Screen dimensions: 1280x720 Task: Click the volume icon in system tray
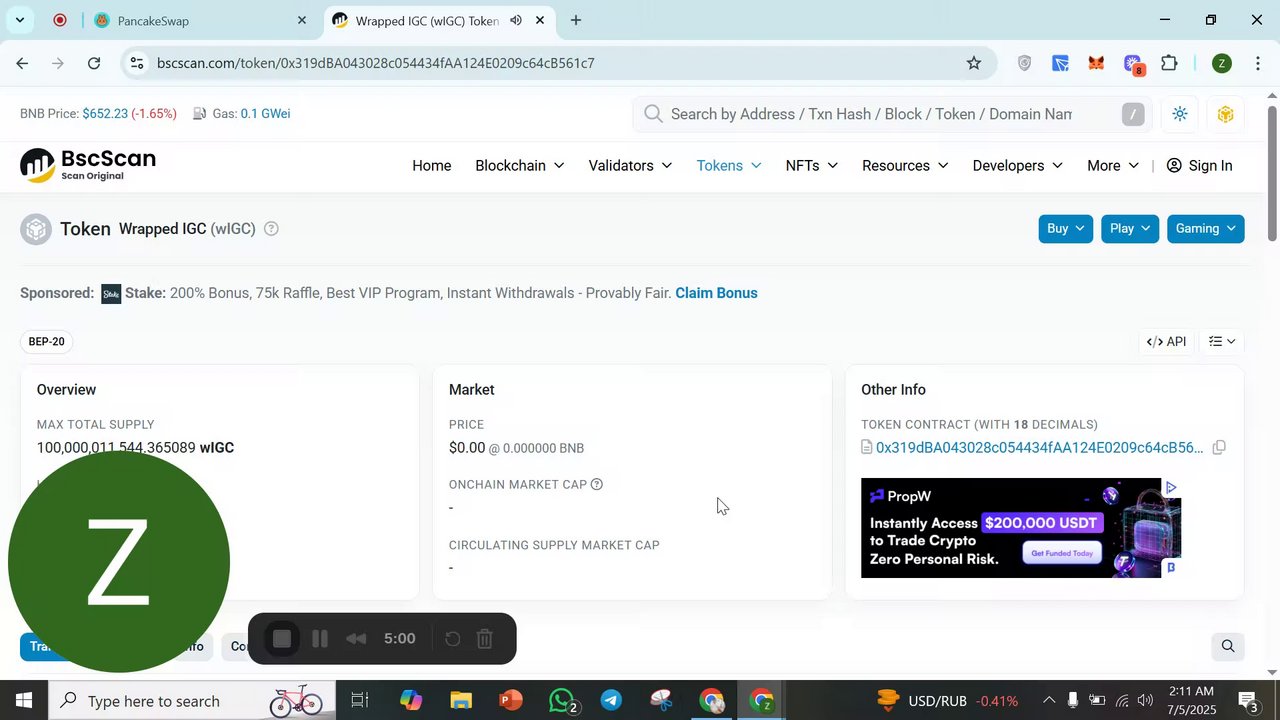click(1145, 700)
